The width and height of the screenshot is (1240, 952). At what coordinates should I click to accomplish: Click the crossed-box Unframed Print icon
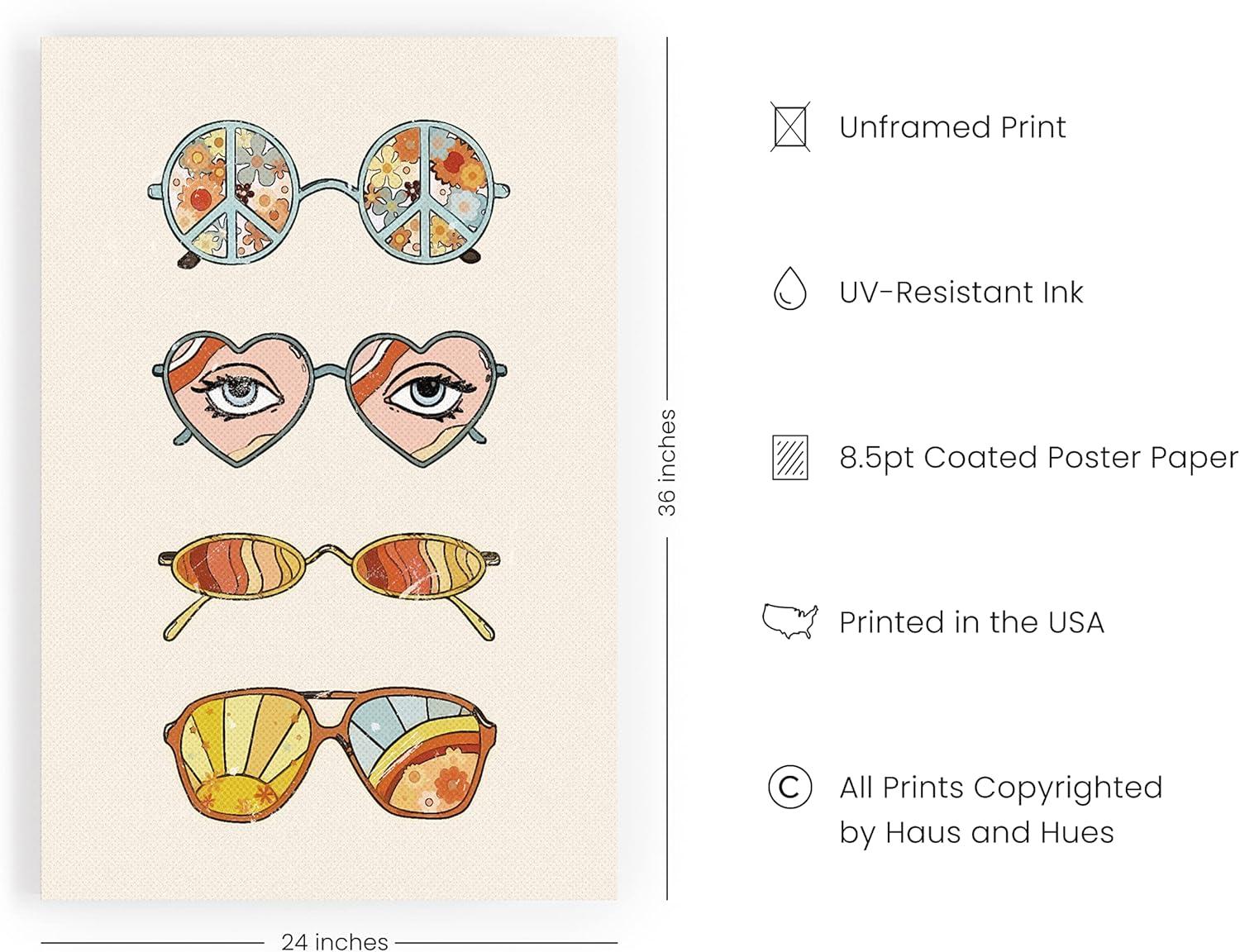point(790,126)
